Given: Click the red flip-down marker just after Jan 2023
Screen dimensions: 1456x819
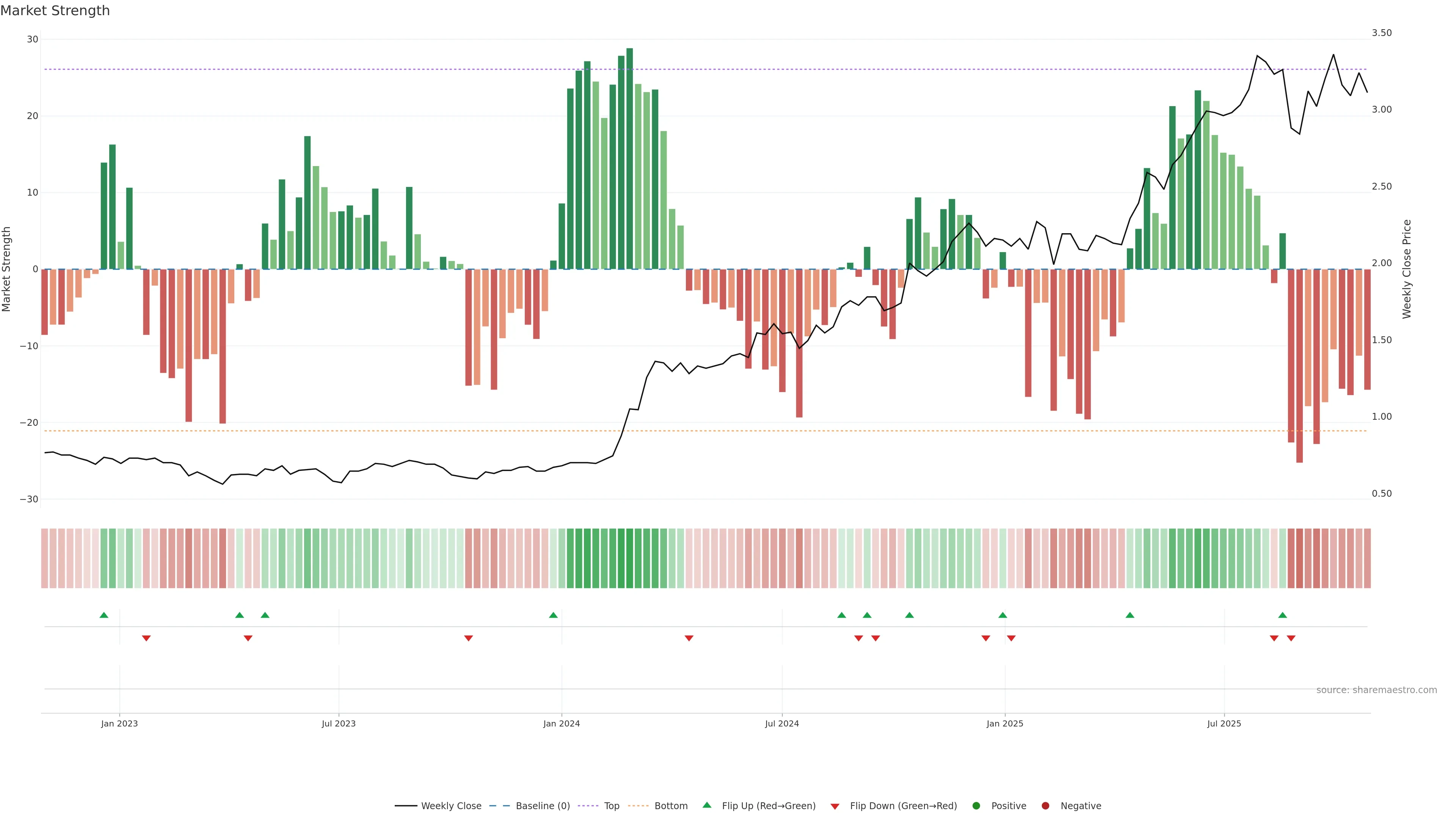Looking at the screenshot, I should point(146,638).
